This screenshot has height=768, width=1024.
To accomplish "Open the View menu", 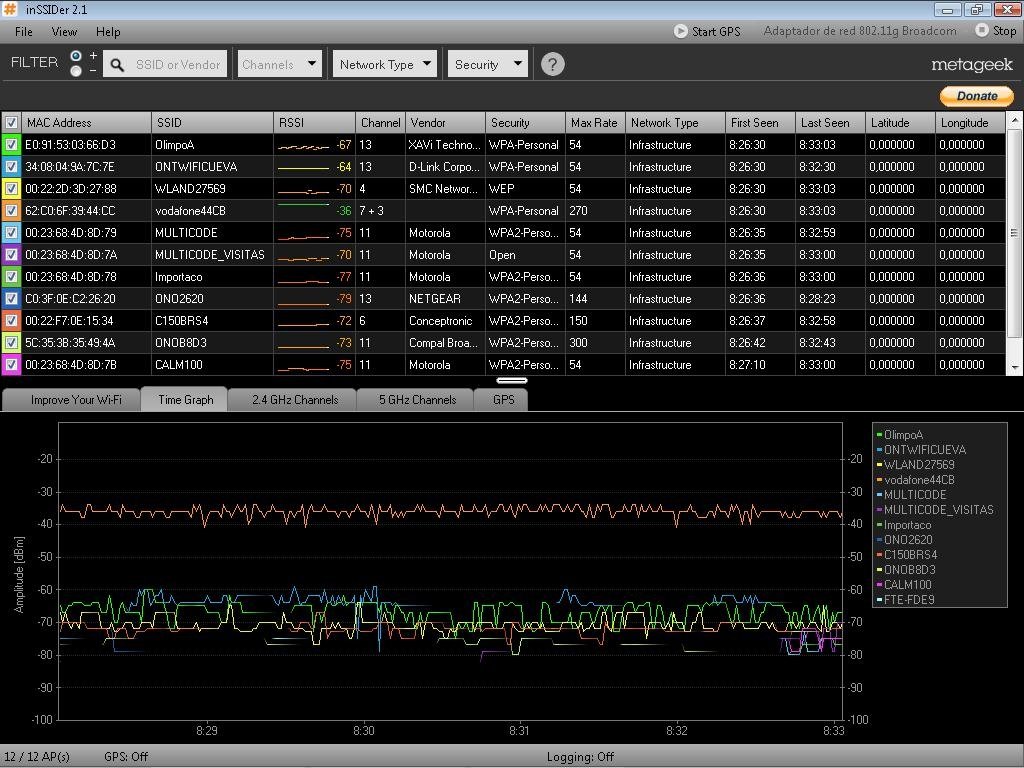I will pos(64,31).
